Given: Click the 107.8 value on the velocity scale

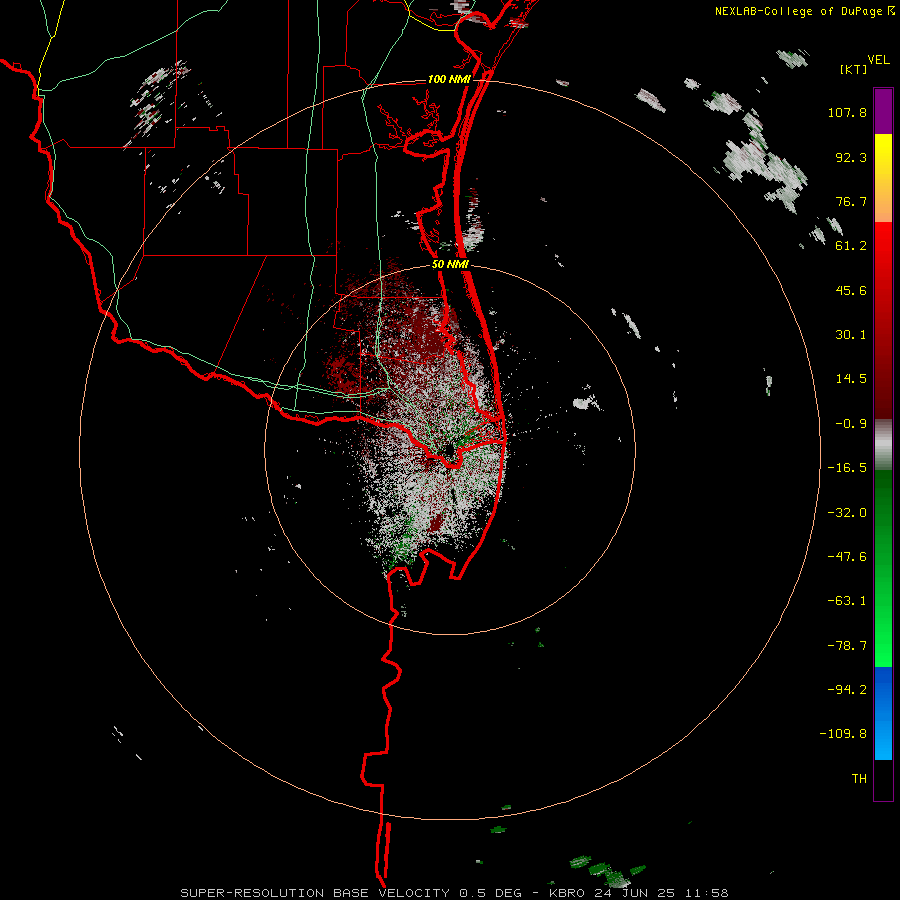Looking at the screenshot, I should pos(847,112).
